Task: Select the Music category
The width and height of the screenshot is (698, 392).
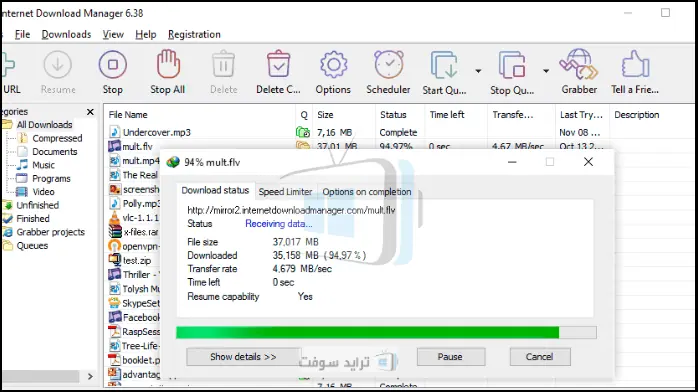Action: (43, 165)
